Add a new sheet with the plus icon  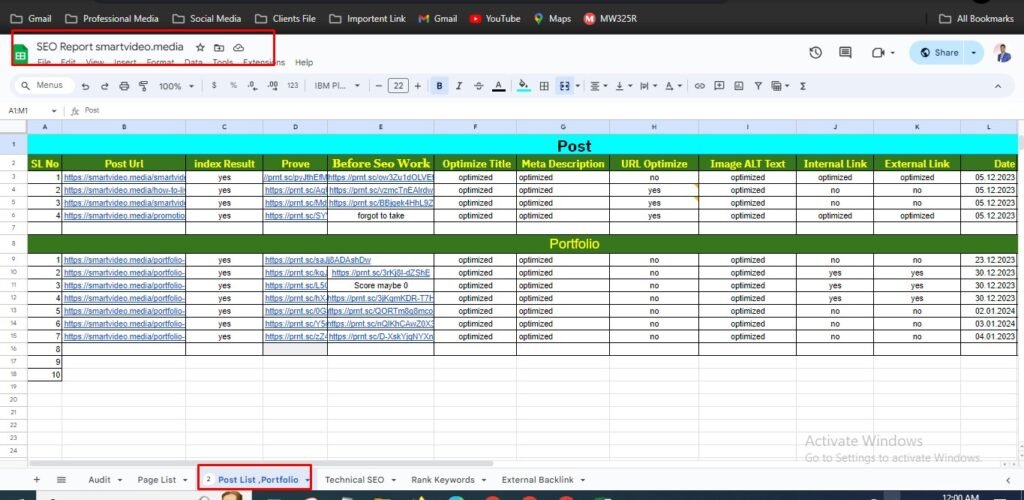pyautogui.click(x=37, y=480)
